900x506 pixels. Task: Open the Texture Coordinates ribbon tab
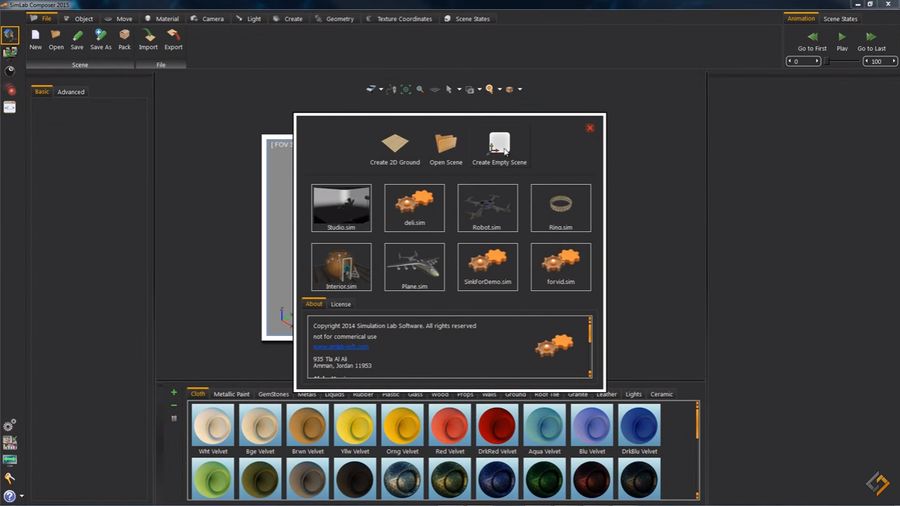pyautogui.click(x=399, y=18)
